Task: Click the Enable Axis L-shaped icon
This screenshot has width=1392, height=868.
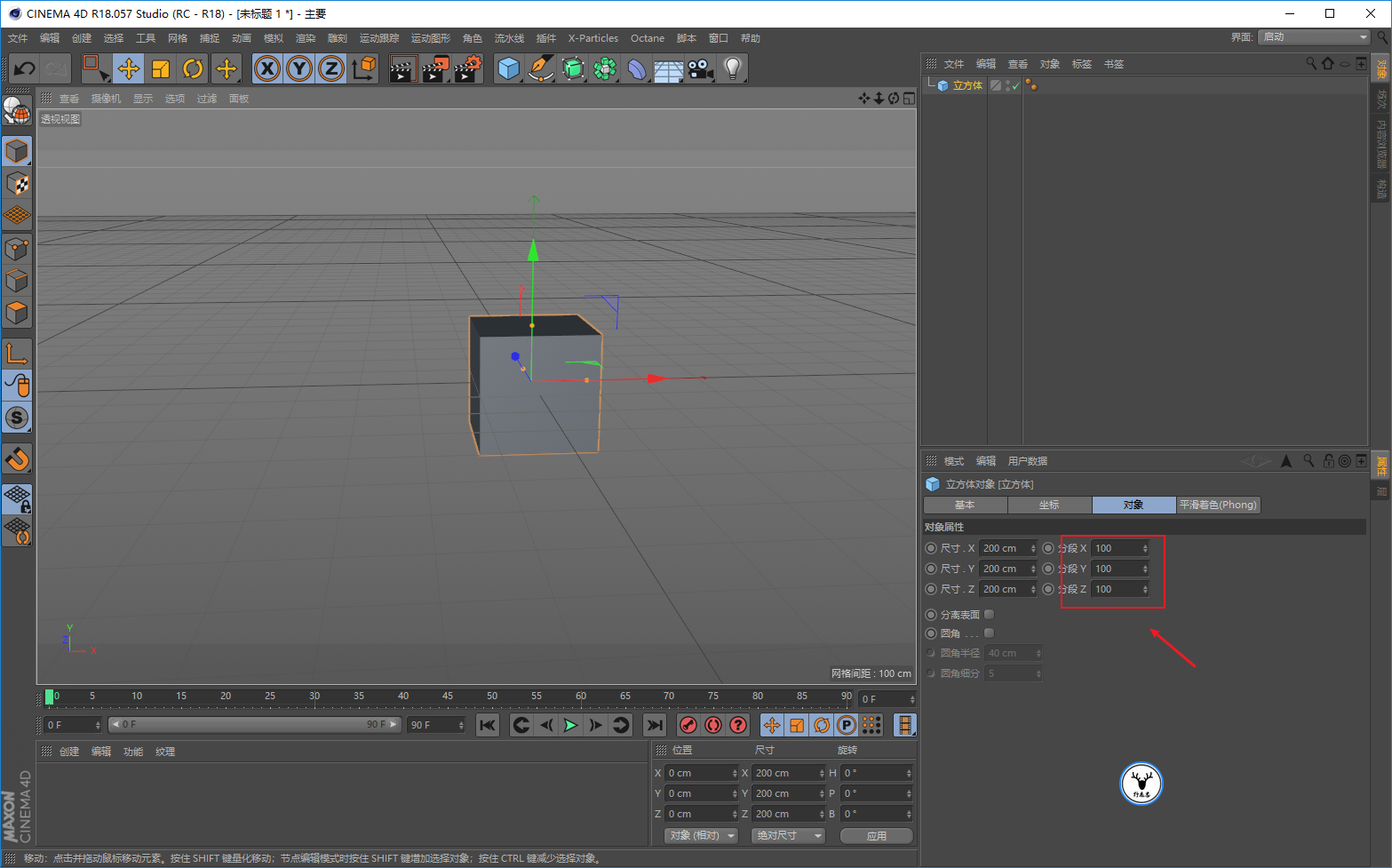Action: pos(17,354)
